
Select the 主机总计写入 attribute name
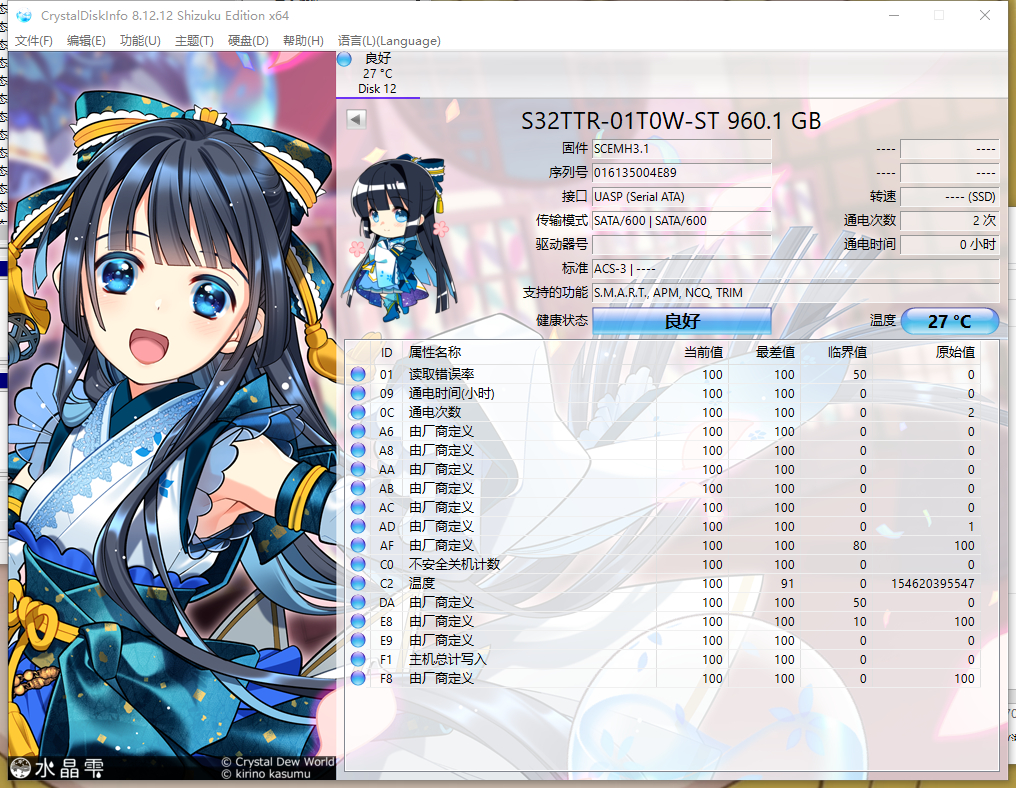(x=448, y=658)
